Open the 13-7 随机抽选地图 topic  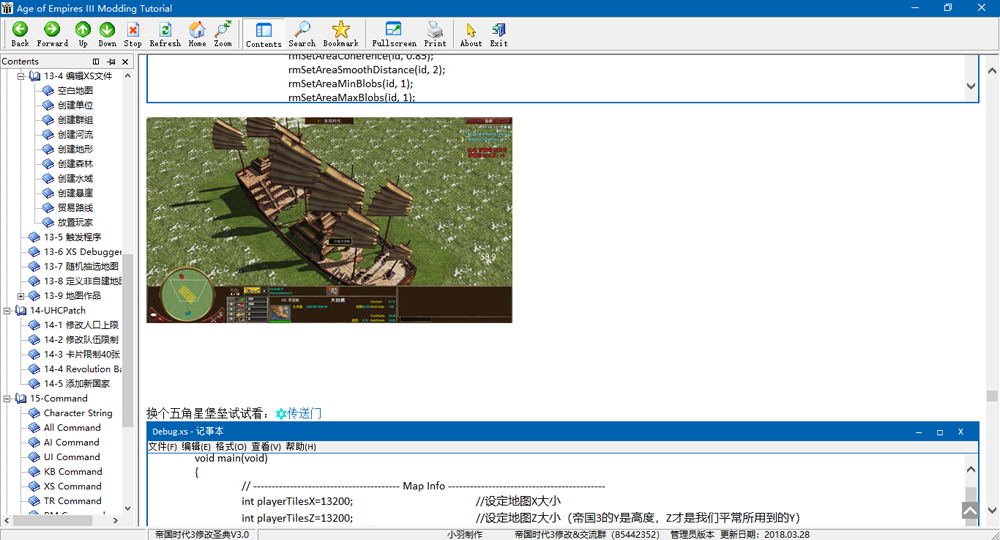(x=81, y=266)
